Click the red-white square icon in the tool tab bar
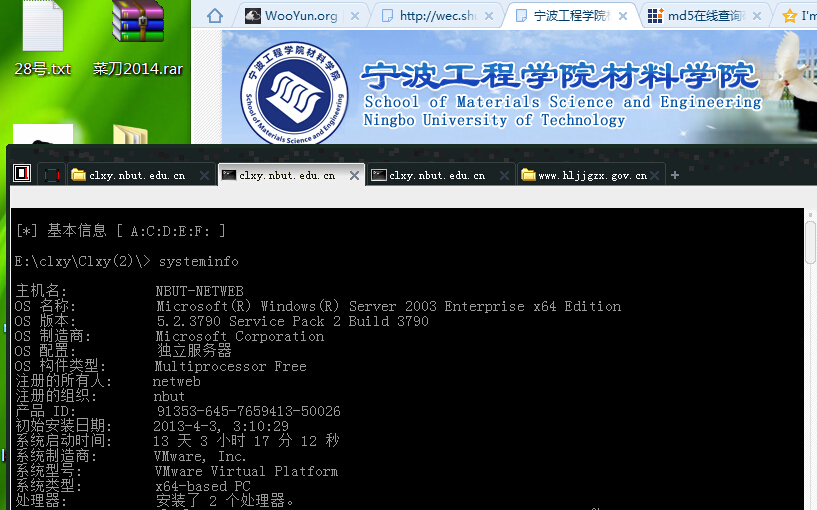Viewport: 817px width, 510px height. pyautogui.click(x=22, y=173)
